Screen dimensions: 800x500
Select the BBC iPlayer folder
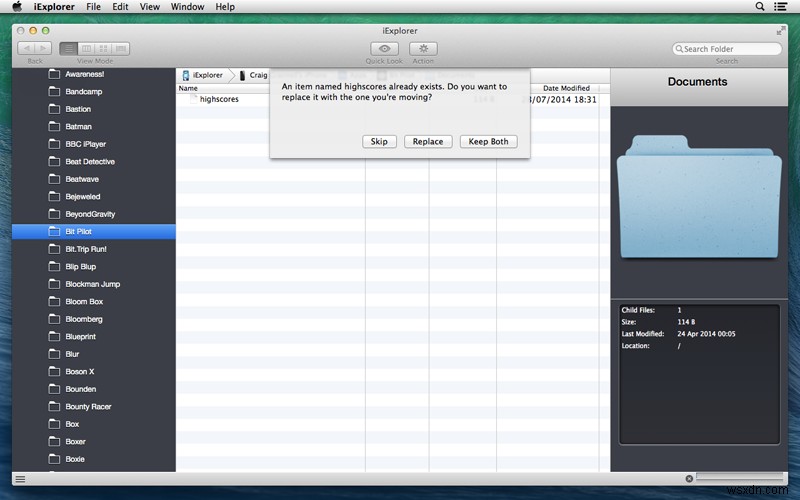click(x=94, y=144)
